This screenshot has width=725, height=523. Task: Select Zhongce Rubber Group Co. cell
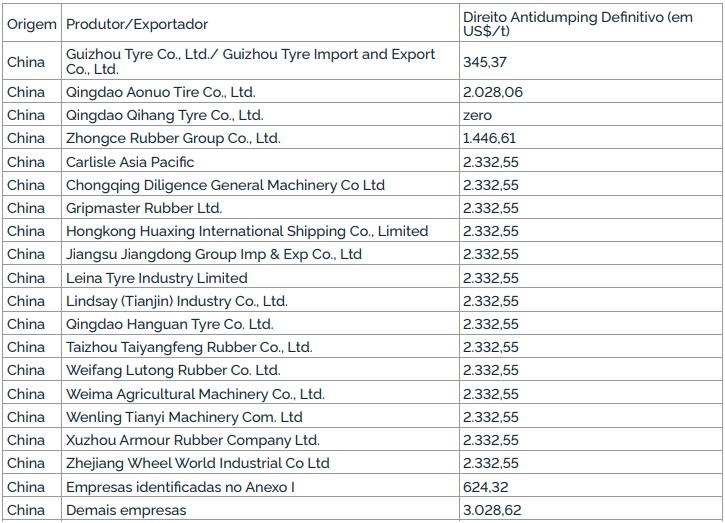coord(173,138)
